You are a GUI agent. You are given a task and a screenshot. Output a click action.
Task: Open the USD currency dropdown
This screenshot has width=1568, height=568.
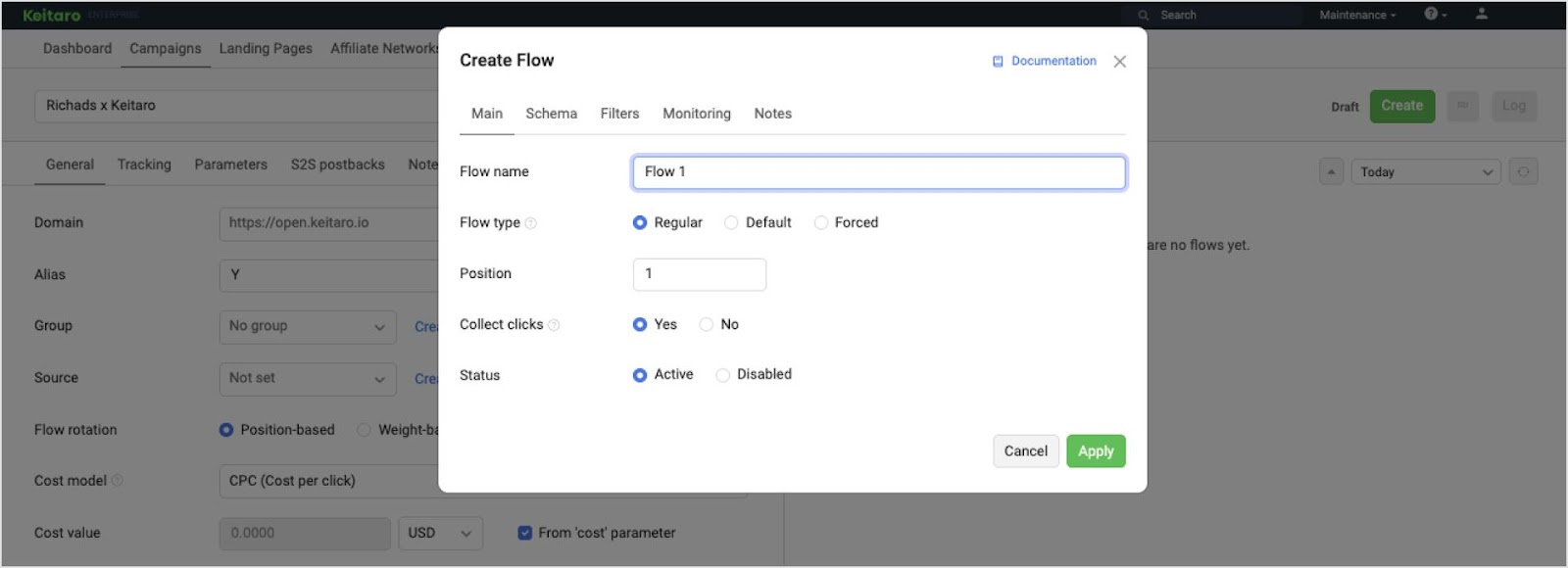click(440, 533)
